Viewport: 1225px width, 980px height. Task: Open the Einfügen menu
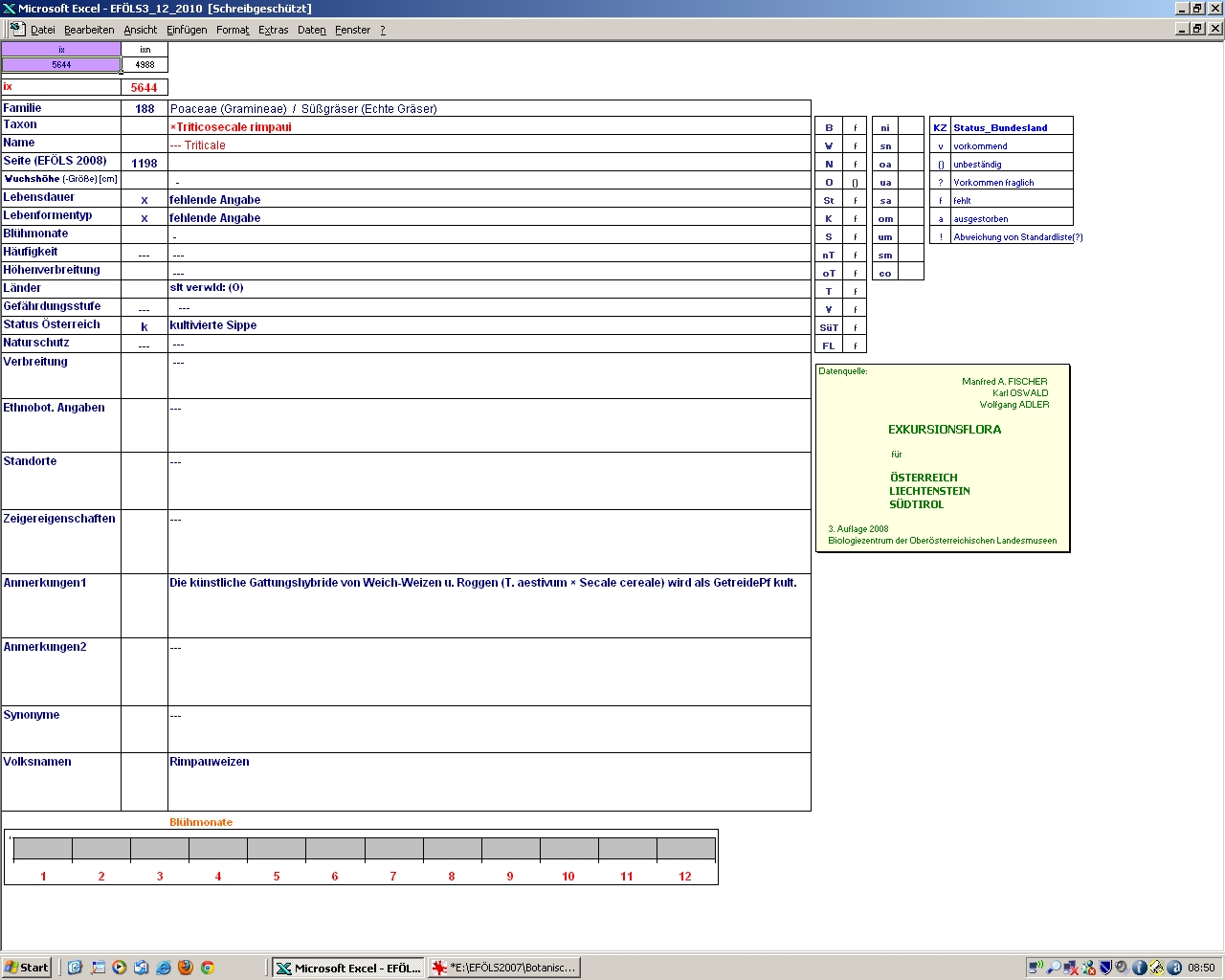click(187, 30)
